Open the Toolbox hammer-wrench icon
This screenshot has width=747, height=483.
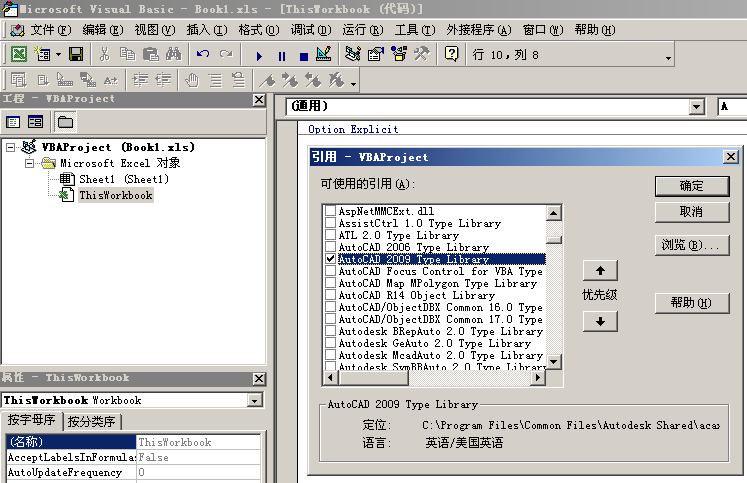point(422,54)
